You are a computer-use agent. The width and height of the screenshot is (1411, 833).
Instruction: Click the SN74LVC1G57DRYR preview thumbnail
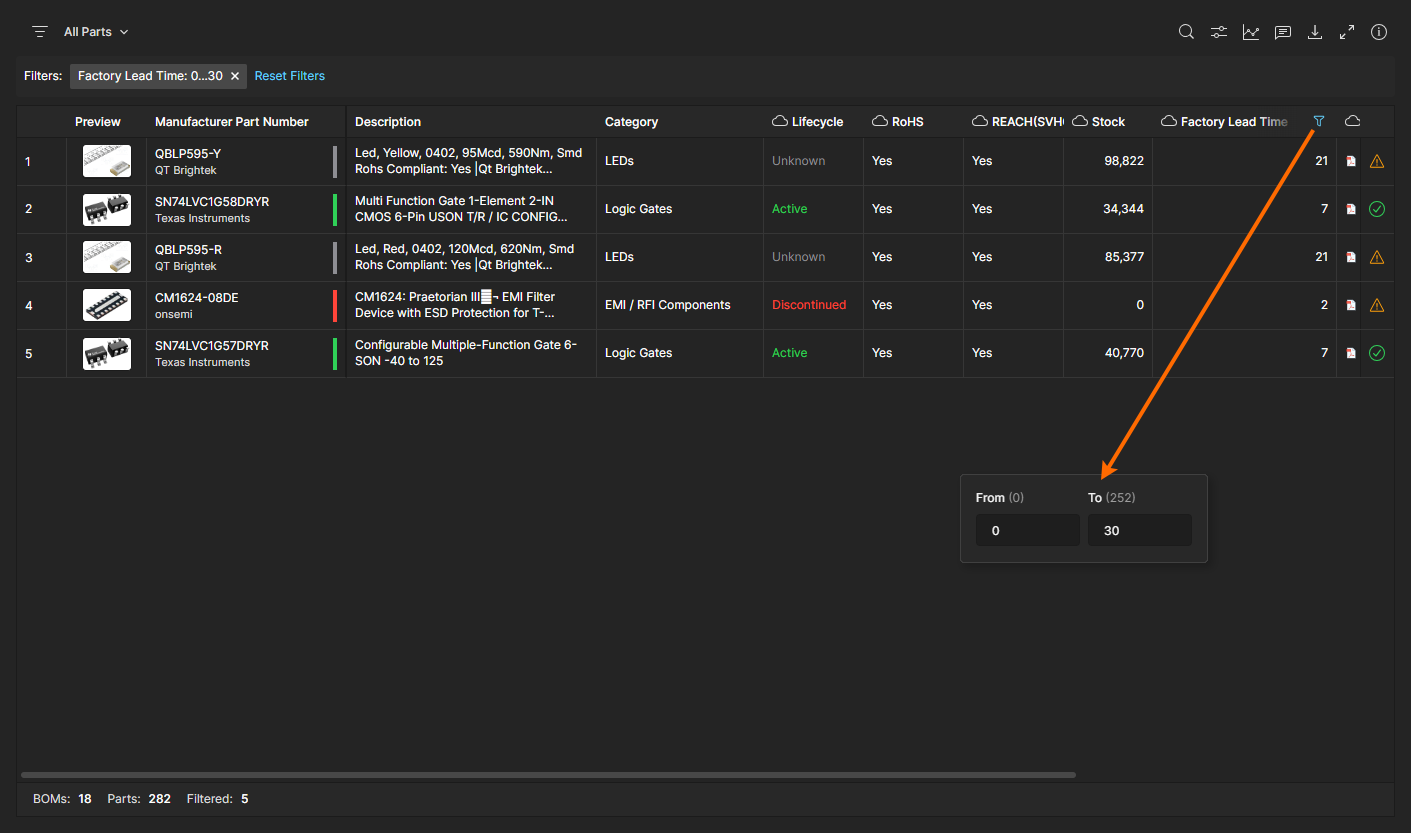(x=107, y=354)
